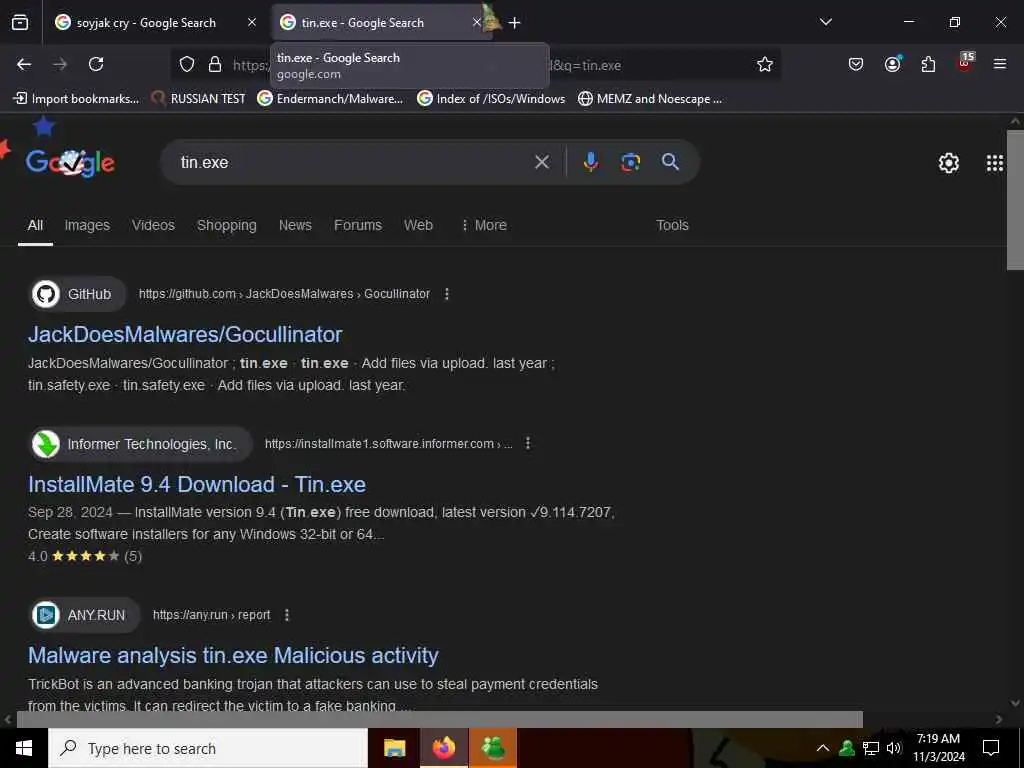Click the Informer Technologies source chip
Viewport: 1024px width, 768px height.
coord(141,444)
